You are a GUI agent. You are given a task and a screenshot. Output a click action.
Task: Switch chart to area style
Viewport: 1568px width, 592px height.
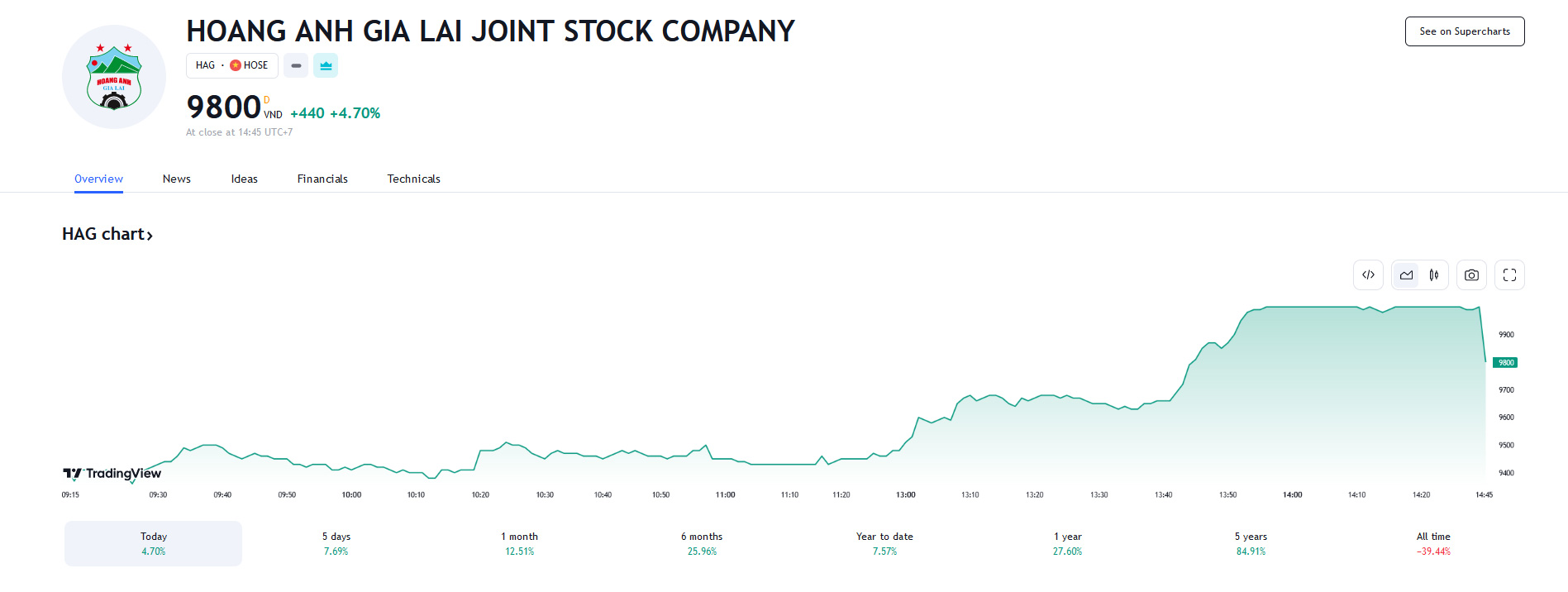coord(1406,275)
